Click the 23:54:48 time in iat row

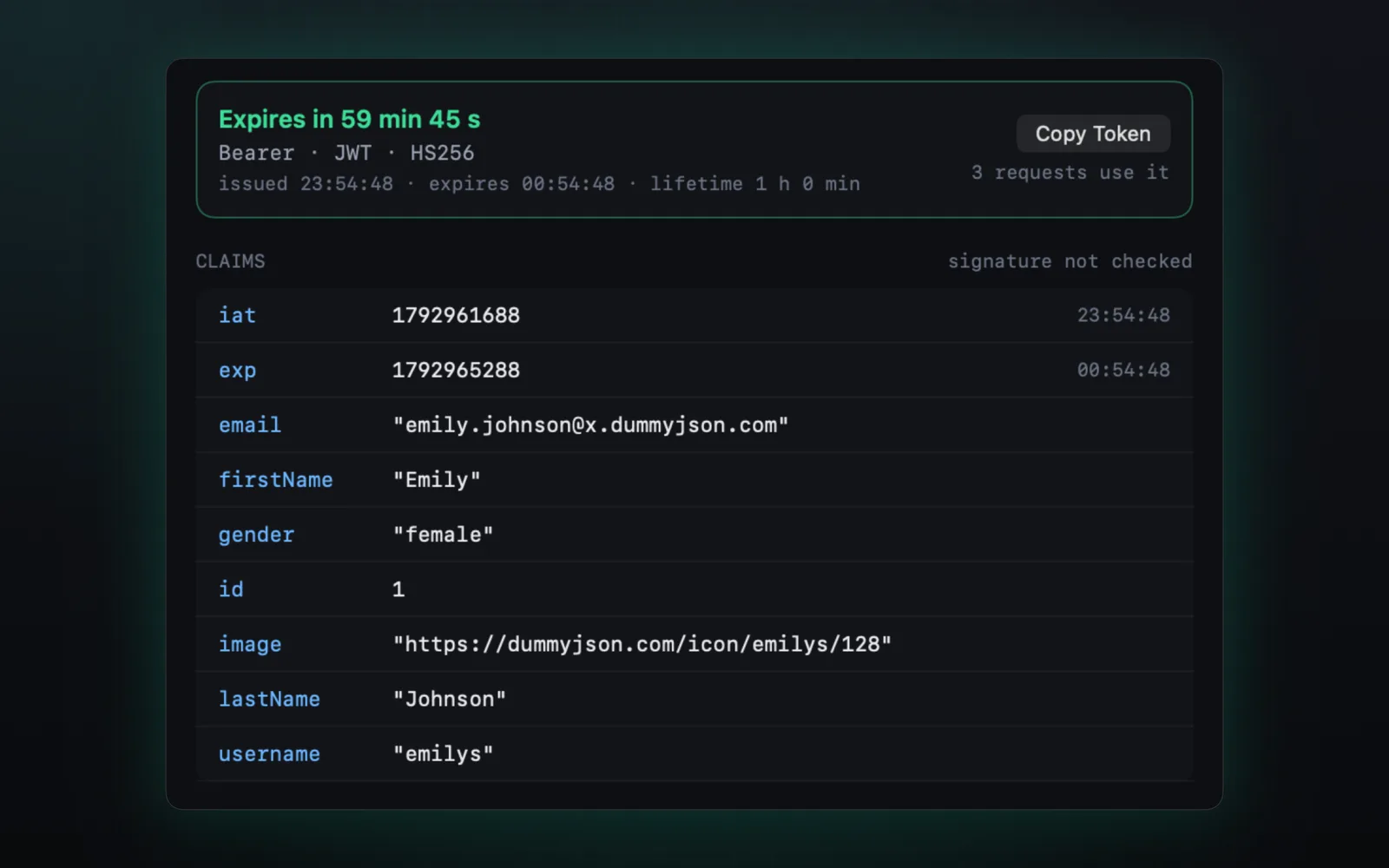(x=1123, y=315)
